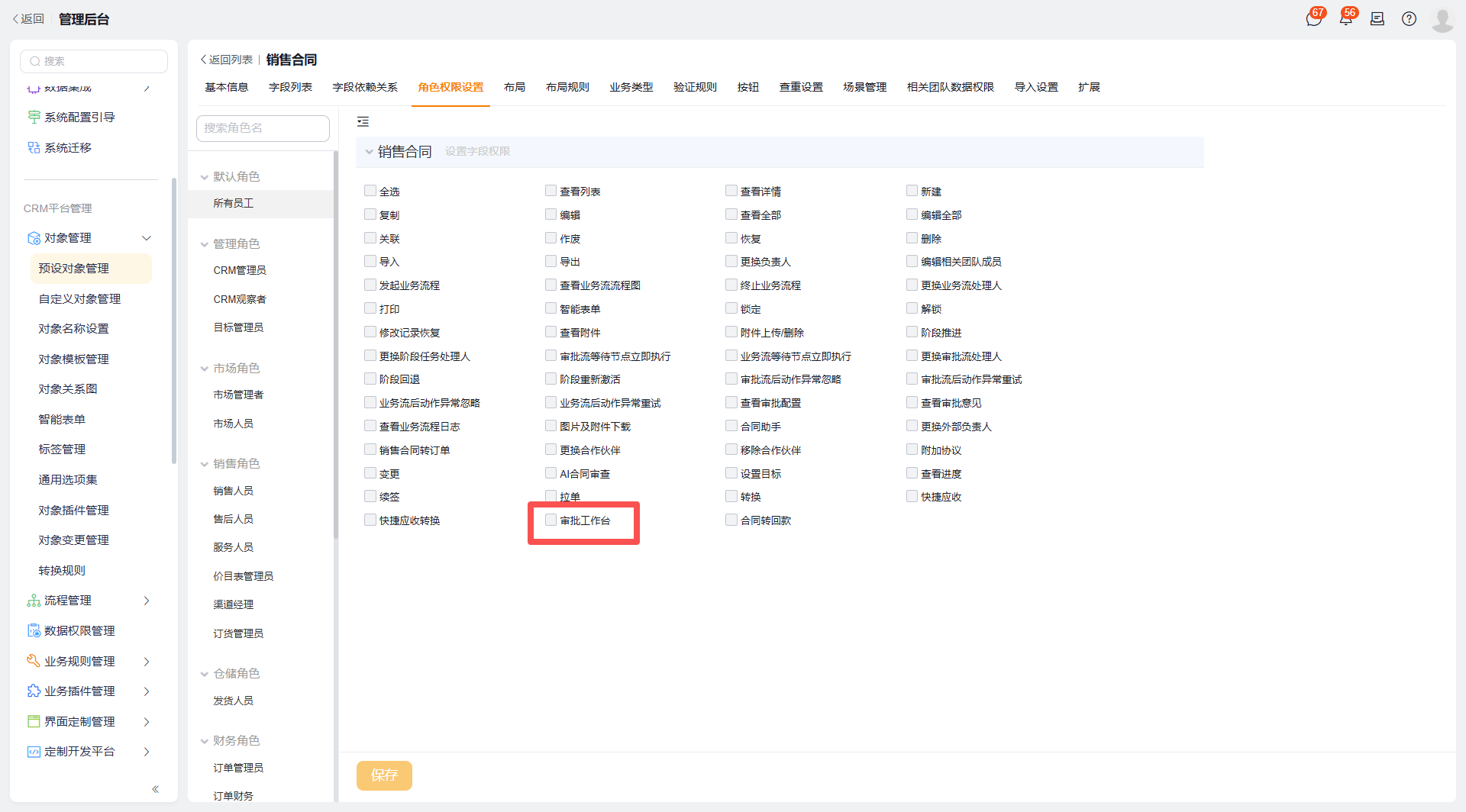Open the 导入设置 tab
This screenshot has height=812, width=1466.
coord(1036,87)
